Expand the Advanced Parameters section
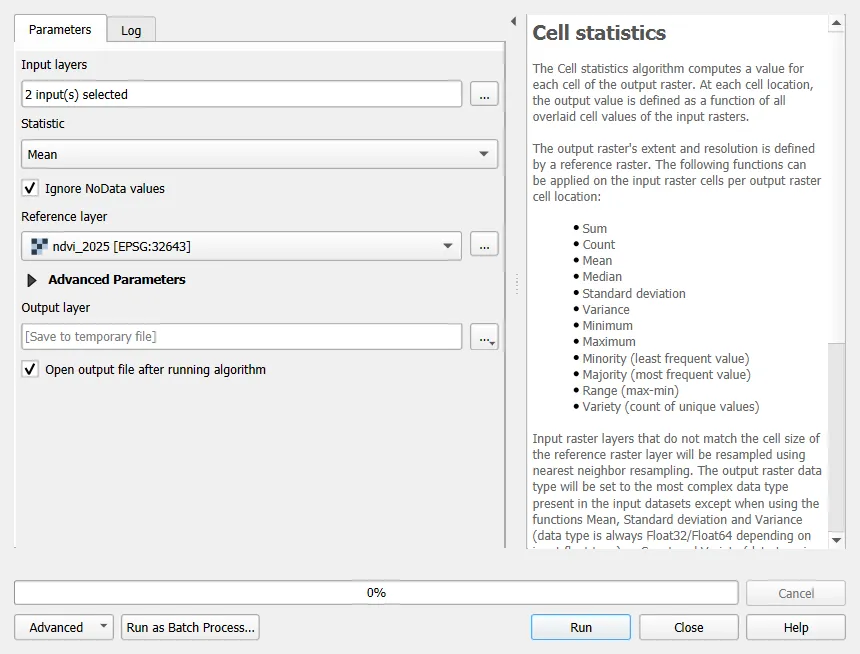This screenshot has height=654, width=860. click(32, 280)
